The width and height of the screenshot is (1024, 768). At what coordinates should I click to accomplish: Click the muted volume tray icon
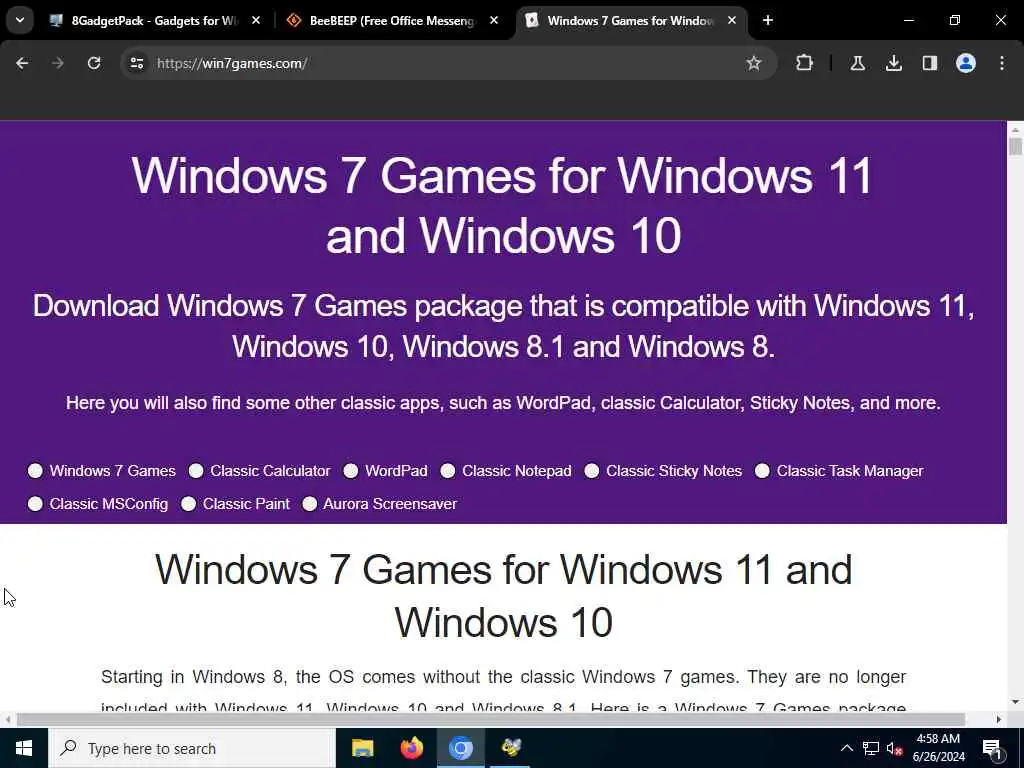tap(894, 748)
